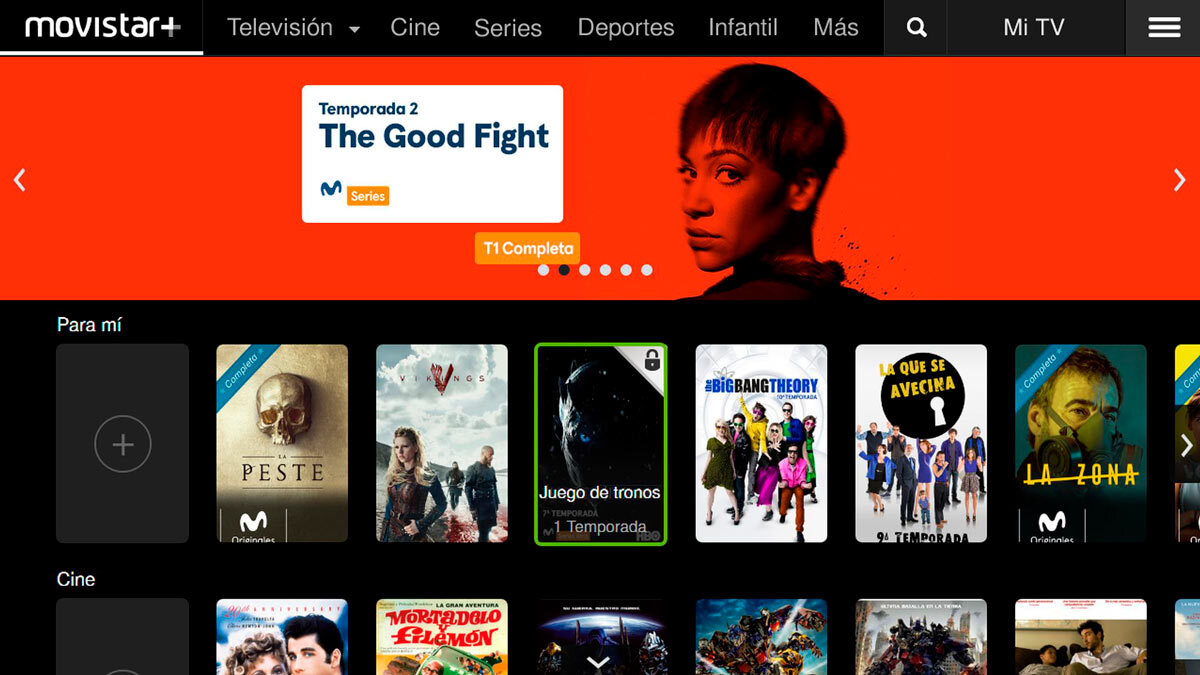The width and height of the screenshot is (1200, 675).
Task: Open the Deportes menu item
Action: 626,28
